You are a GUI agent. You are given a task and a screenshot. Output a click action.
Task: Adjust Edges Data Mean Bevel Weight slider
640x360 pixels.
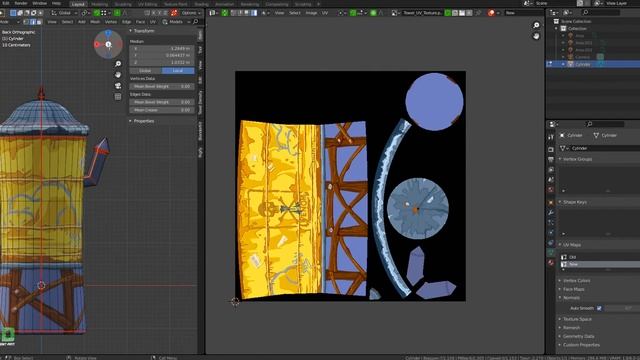click(x=162, y=102)
